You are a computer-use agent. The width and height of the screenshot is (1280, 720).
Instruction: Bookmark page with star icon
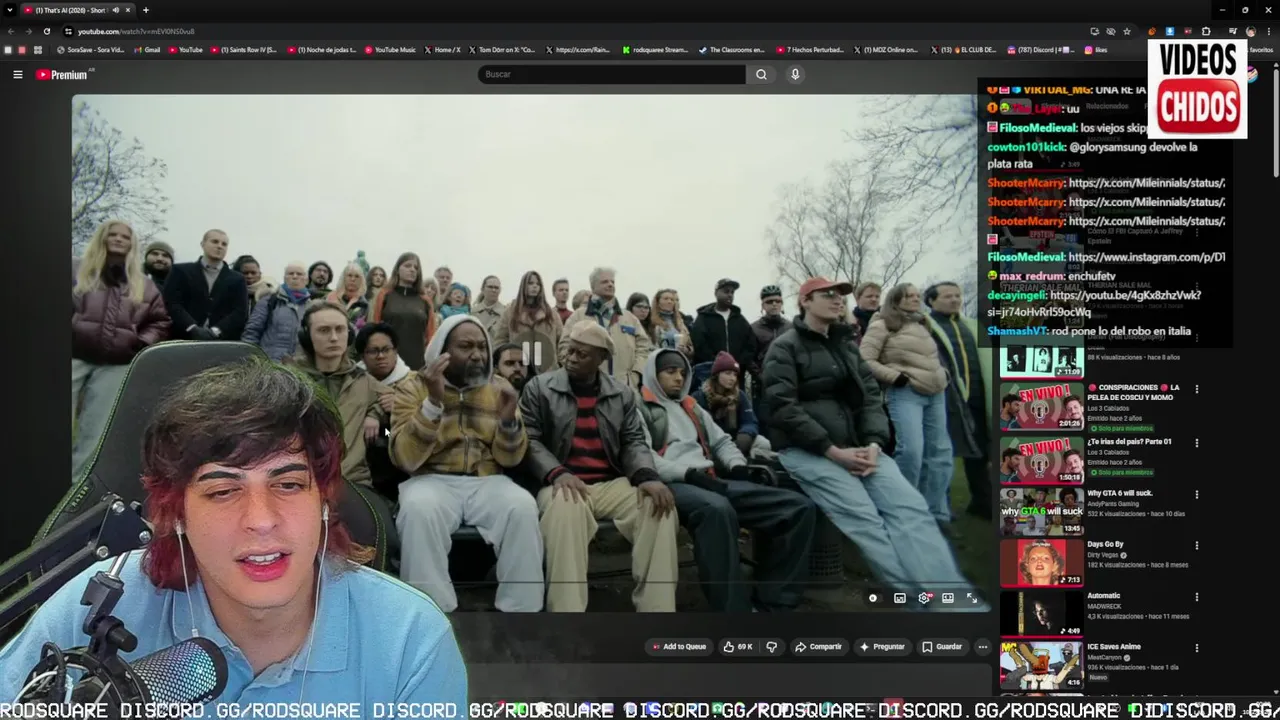[1127, 31]
